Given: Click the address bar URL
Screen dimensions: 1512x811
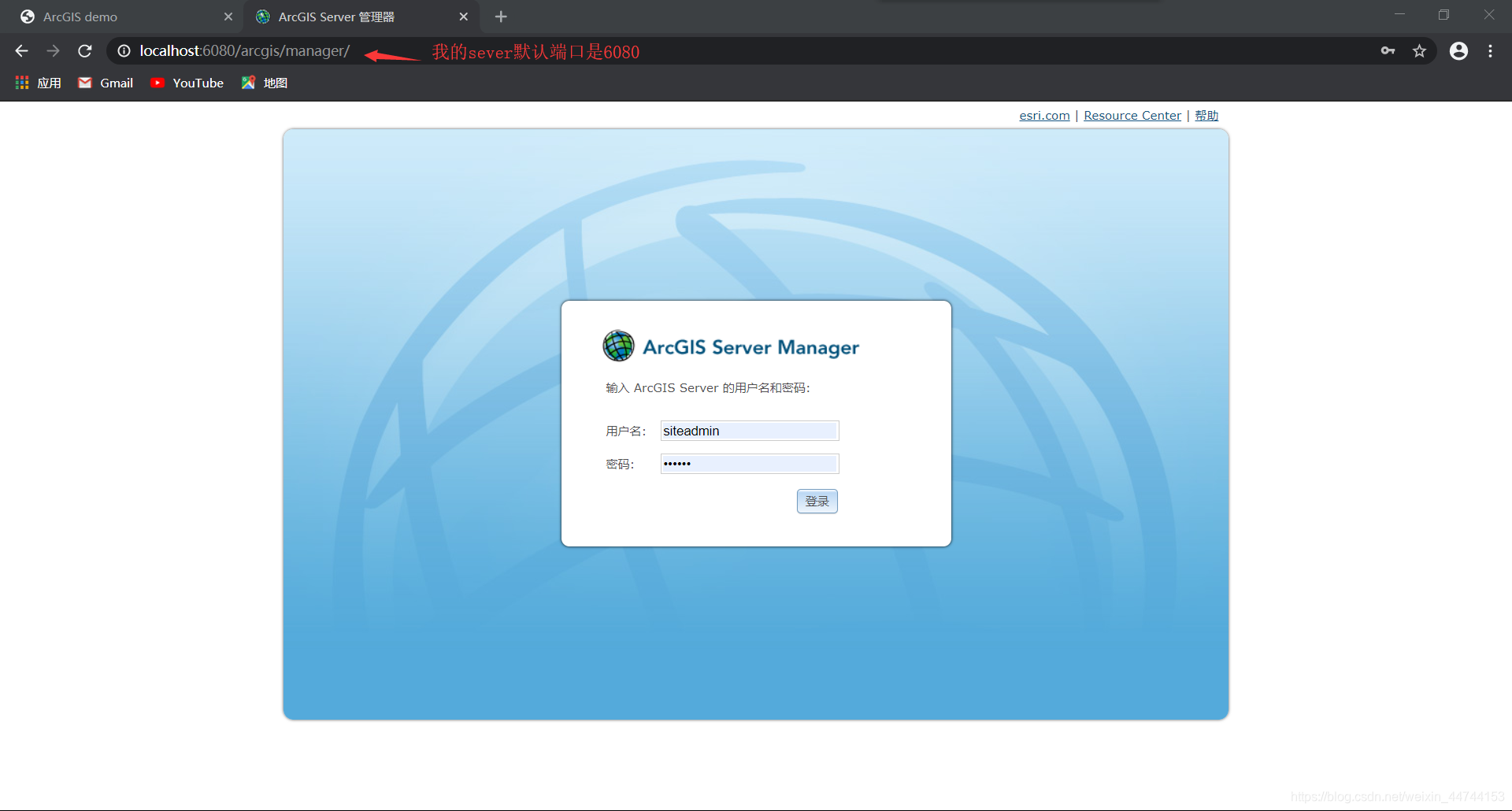Looking at the screenshot, I should 245,51.
